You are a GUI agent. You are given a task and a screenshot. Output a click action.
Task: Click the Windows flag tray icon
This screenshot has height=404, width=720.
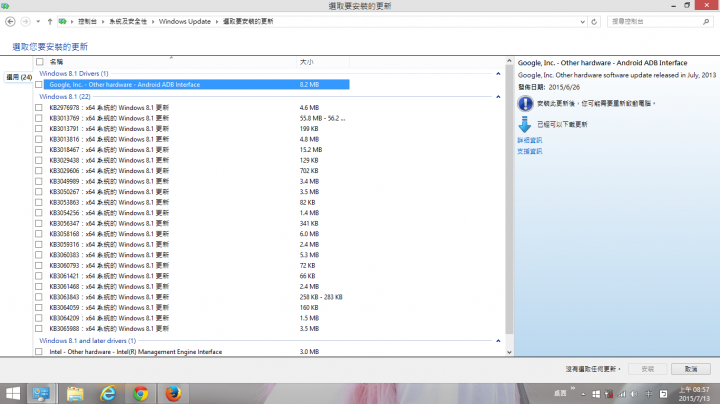(596, 394)
